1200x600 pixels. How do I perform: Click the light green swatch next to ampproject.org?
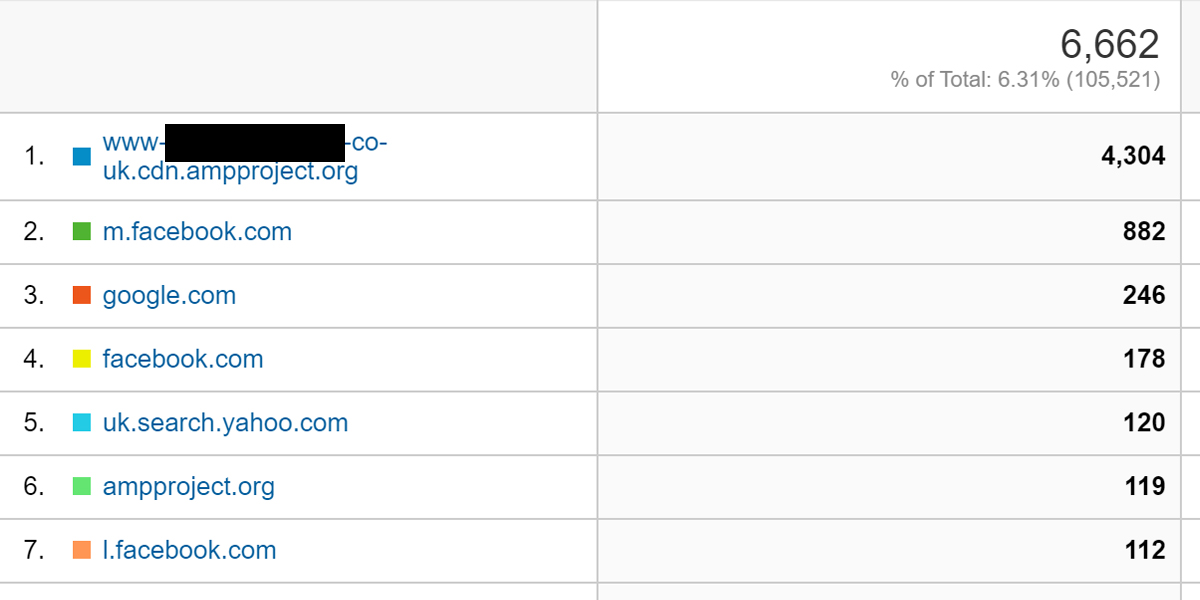tap(82, 487)
